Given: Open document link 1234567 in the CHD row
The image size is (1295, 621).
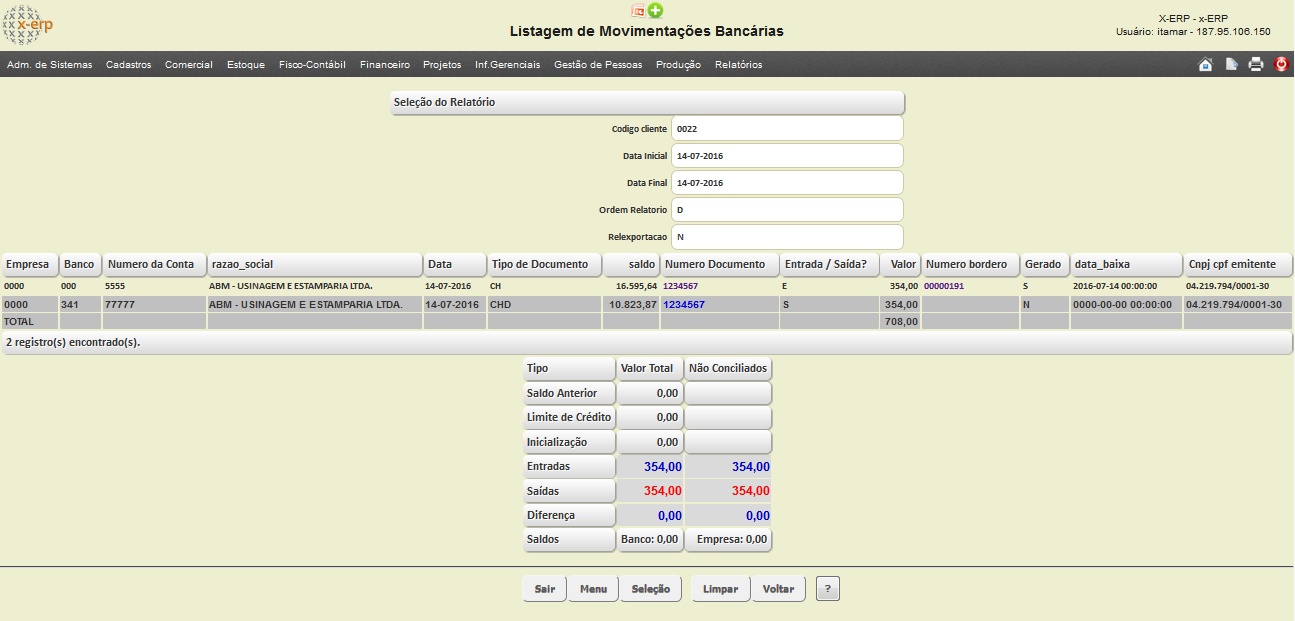Looking at the screenshot, I should tap(684, 304).
